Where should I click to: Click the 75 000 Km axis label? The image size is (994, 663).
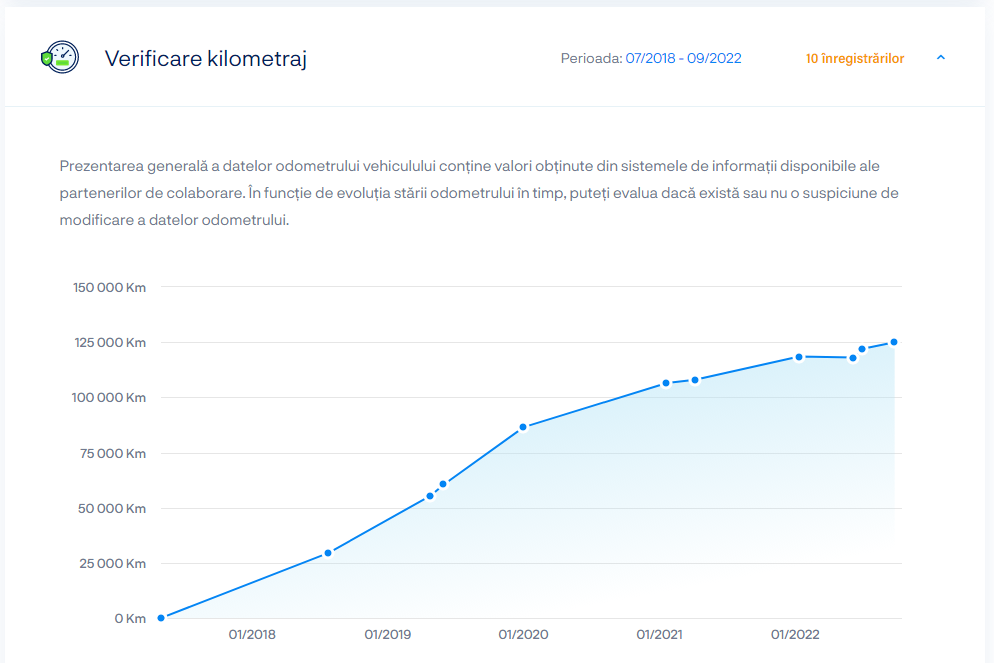point(112,454)
